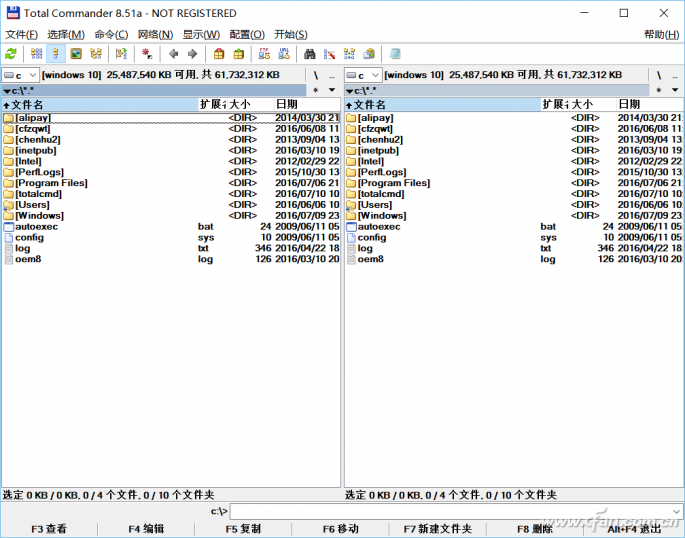The image size is (685, 538).
Task: Open the 开始(S) menu
Action: pos(291,34)
